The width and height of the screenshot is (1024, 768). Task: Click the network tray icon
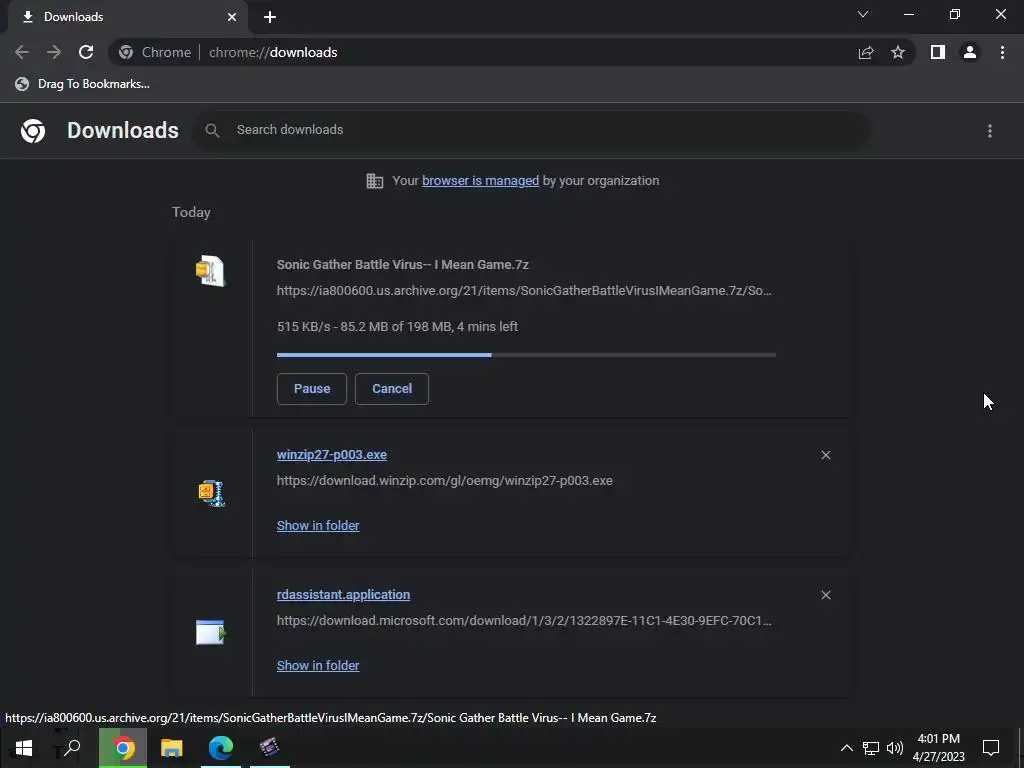(871, 748)
